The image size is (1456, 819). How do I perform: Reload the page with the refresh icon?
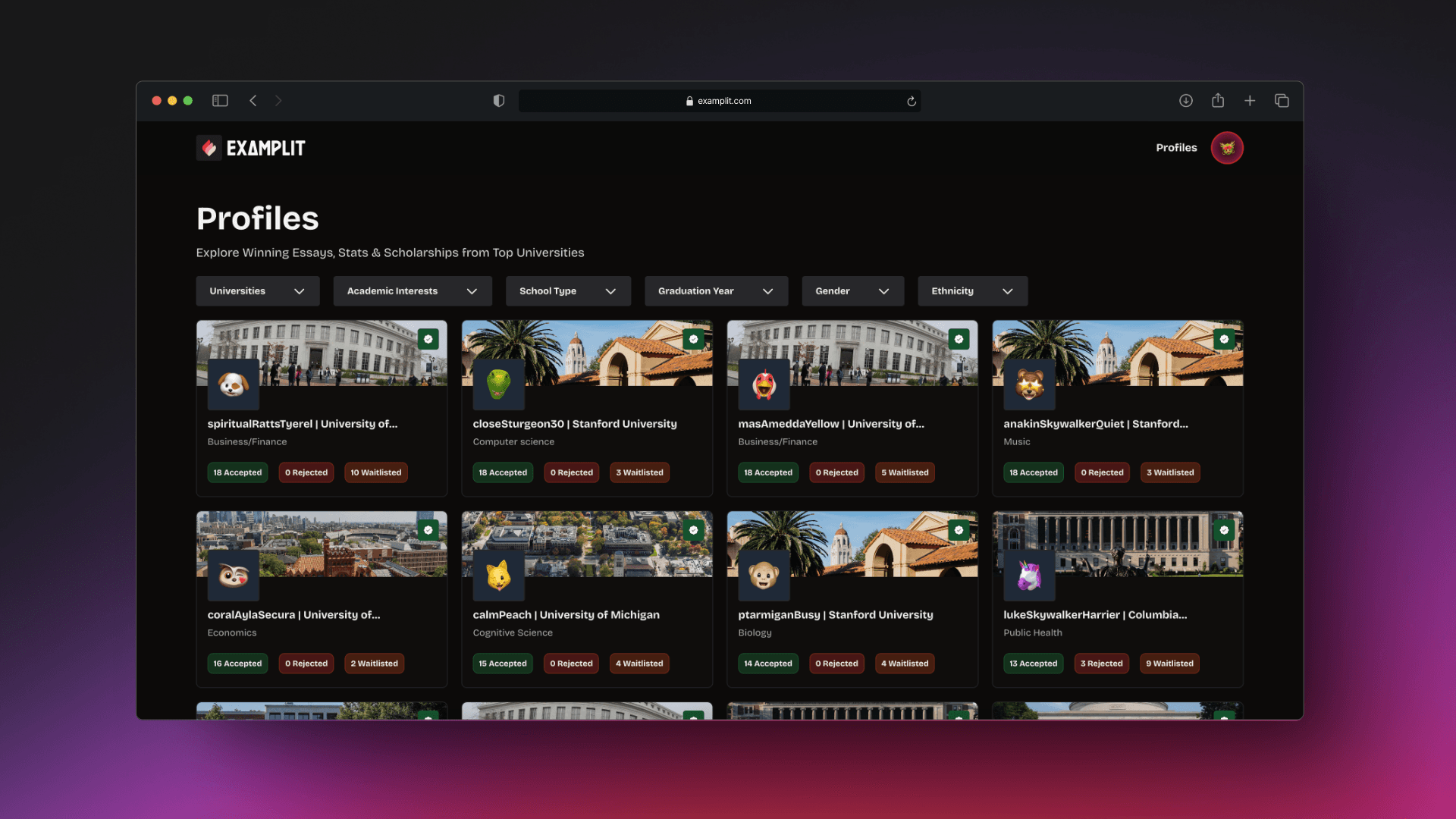pos(912,102)
